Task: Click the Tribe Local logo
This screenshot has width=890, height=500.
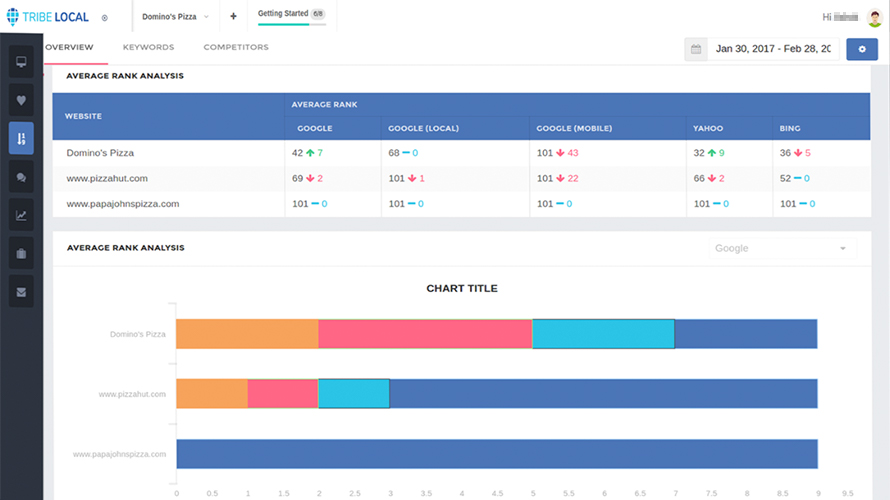Action: (48, 17)
